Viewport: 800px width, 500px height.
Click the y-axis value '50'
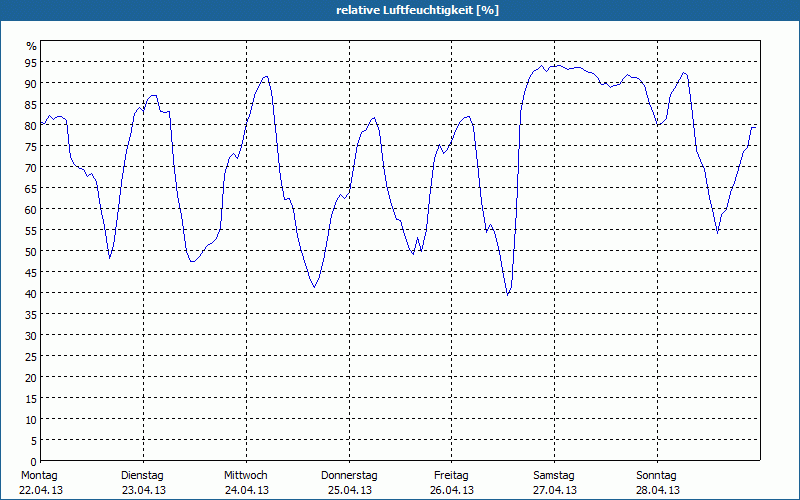click(x=31, y=252)
